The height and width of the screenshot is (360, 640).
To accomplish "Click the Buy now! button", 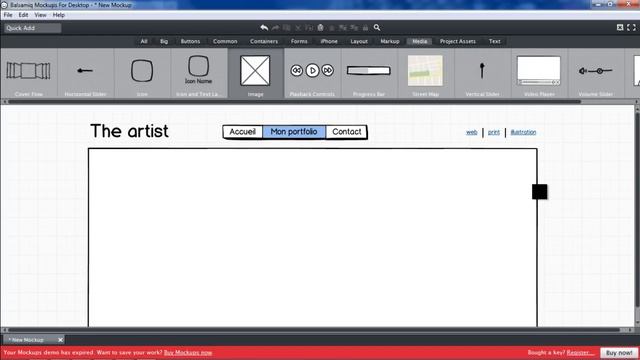I will click(619, 353).
